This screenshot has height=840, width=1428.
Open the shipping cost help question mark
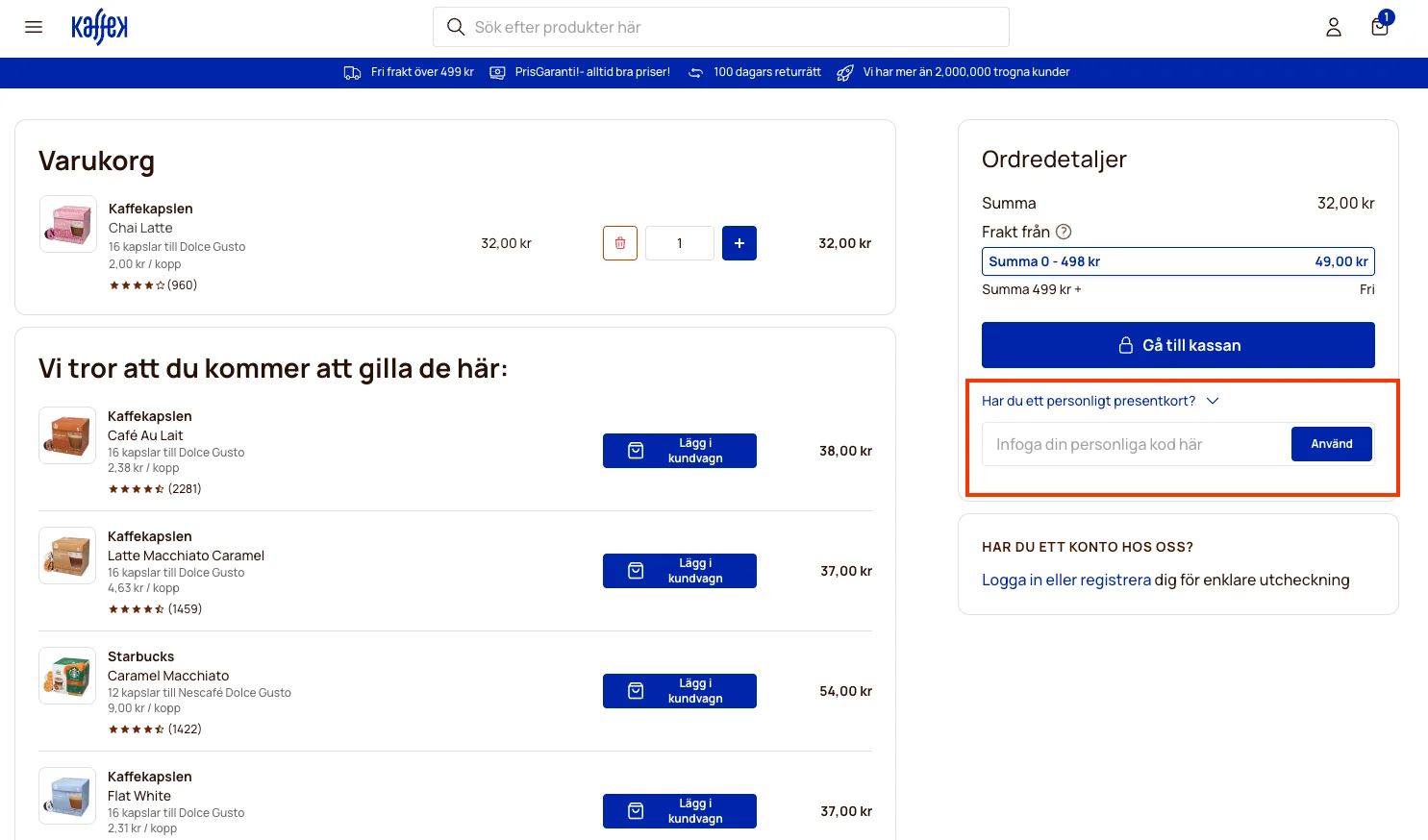(1064, 231)
